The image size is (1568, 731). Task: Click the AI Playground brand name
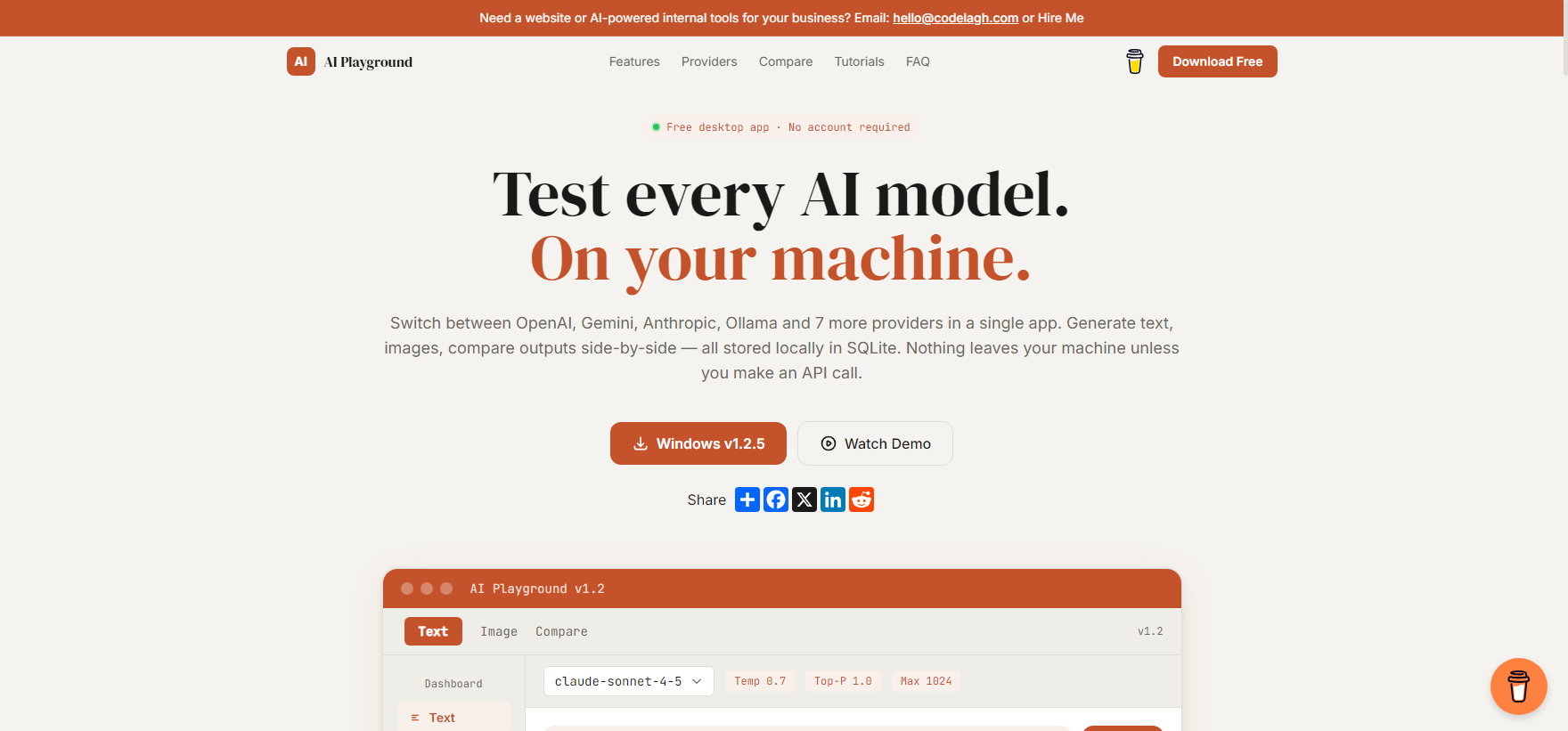[368, 61]
